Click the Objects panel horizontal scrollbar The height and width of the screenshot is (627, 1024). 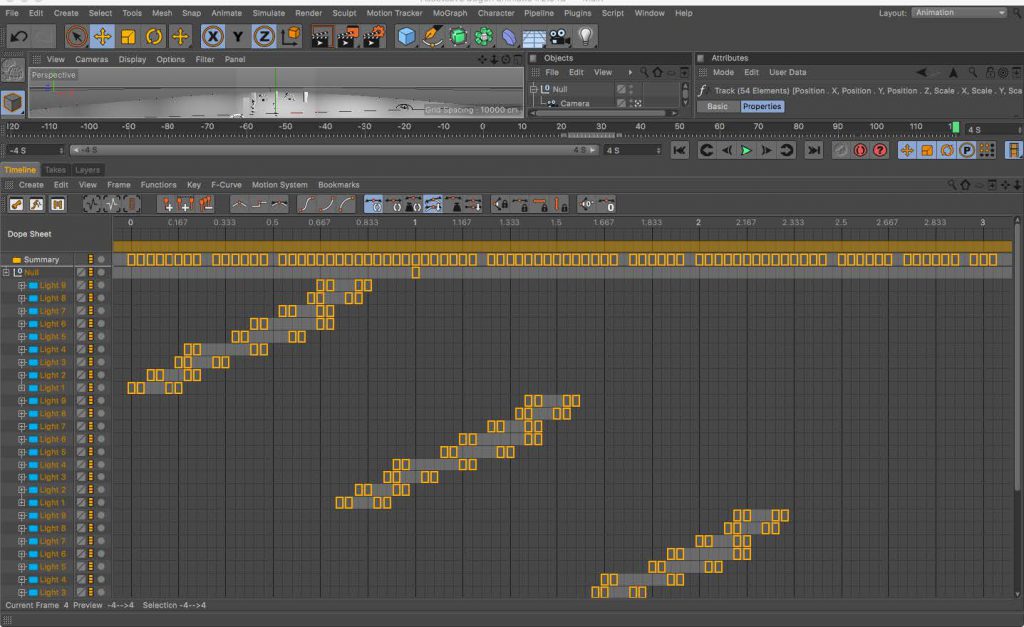[x=604, y=113]
